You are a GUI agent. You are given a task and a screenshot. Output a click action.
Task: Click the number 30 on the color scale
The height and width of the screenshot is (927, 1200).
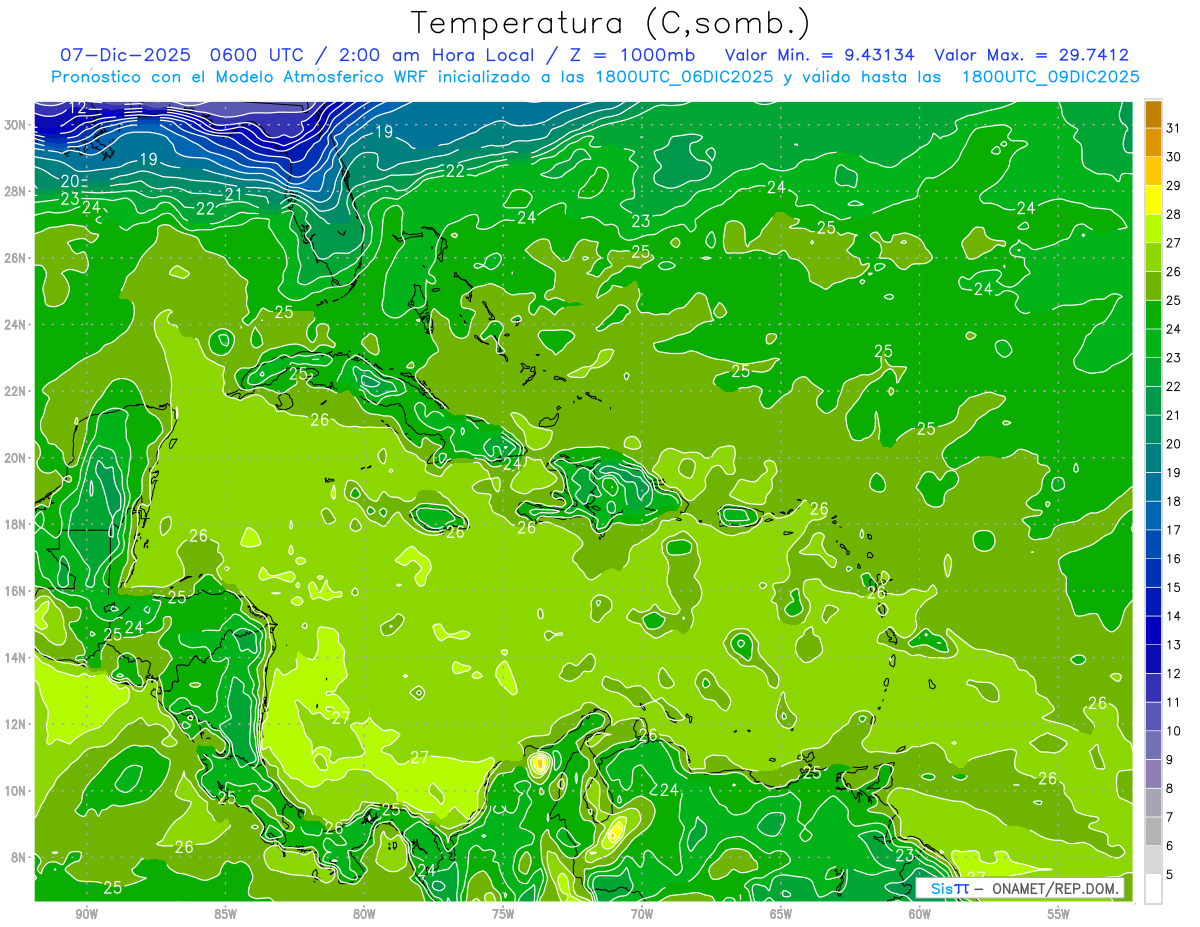(x=1174, y=156)
